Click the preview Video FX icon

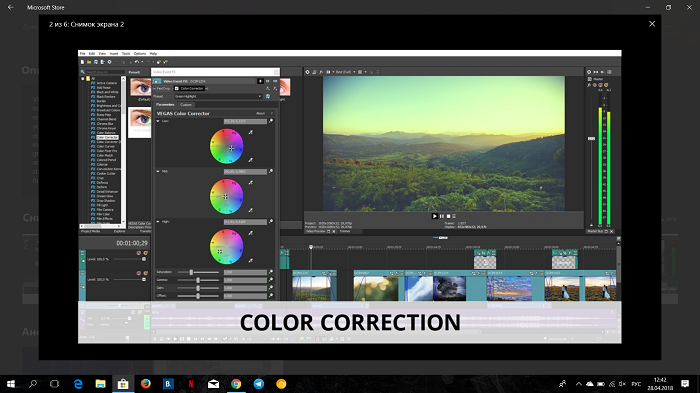(x=321, y=72)
